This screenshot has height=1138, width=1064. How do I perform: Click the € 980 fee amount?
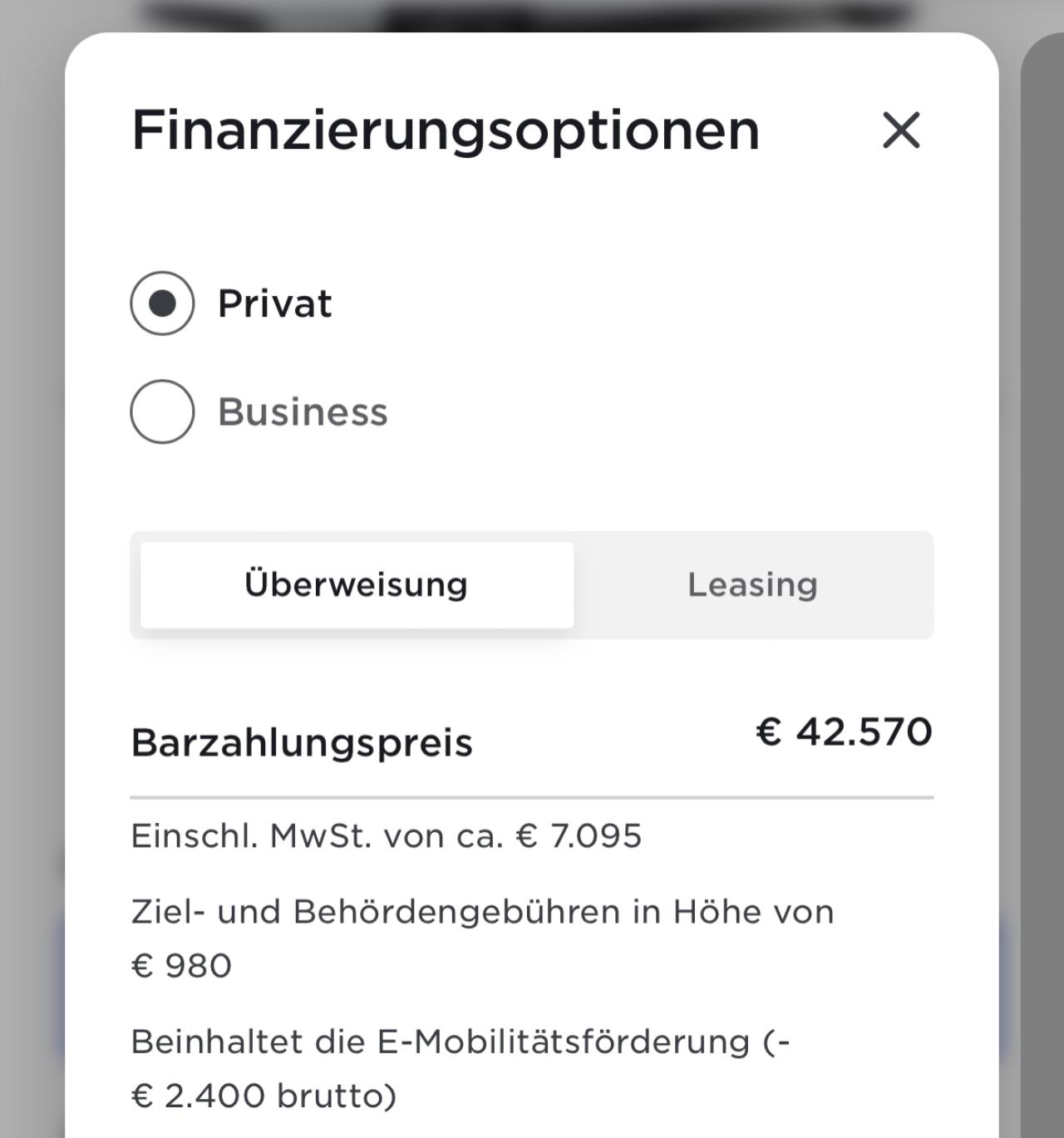point(181,966)
